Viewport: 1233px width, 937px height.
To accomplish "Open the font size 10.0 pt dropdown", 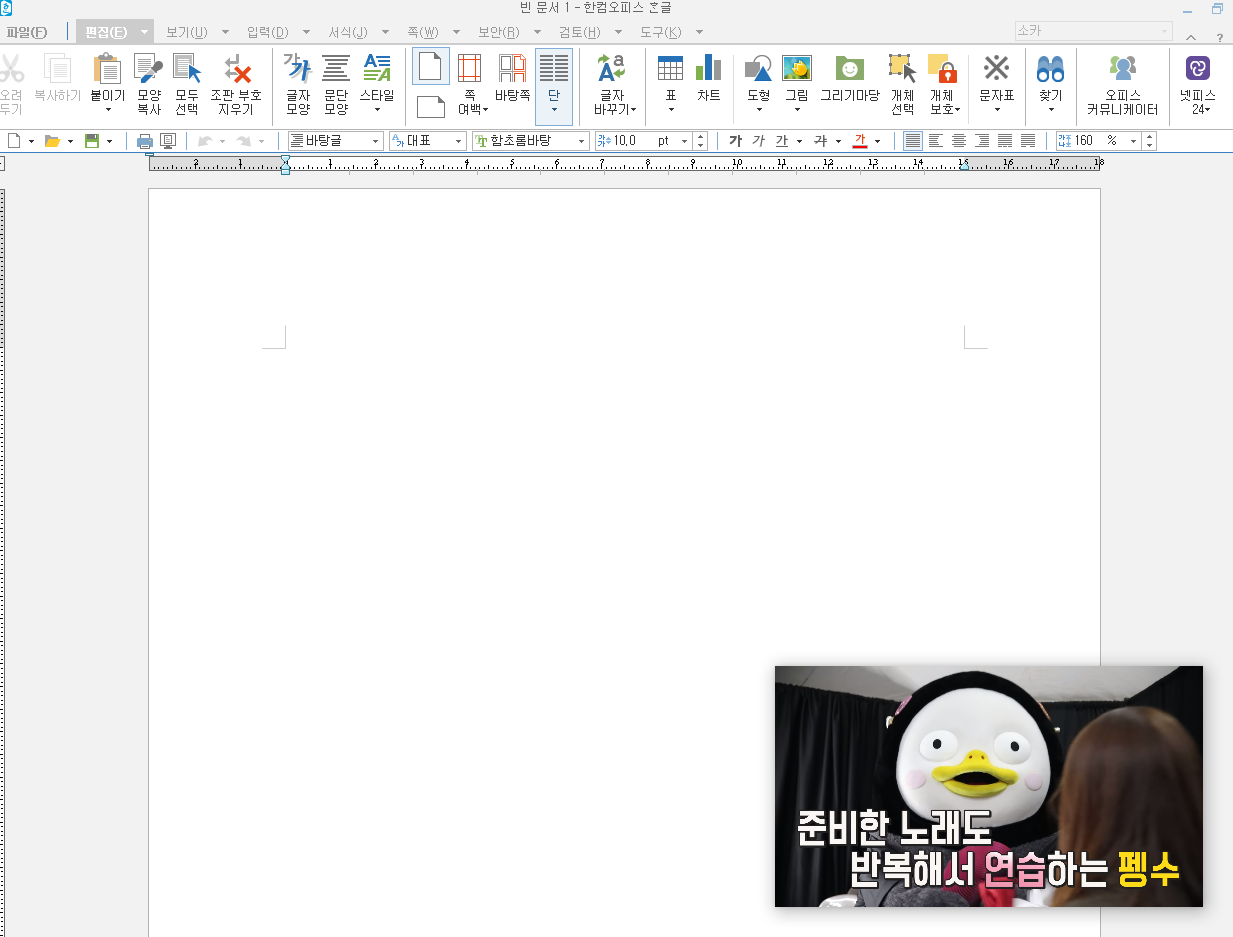I will pyautogui.click(x=685, y=141).
